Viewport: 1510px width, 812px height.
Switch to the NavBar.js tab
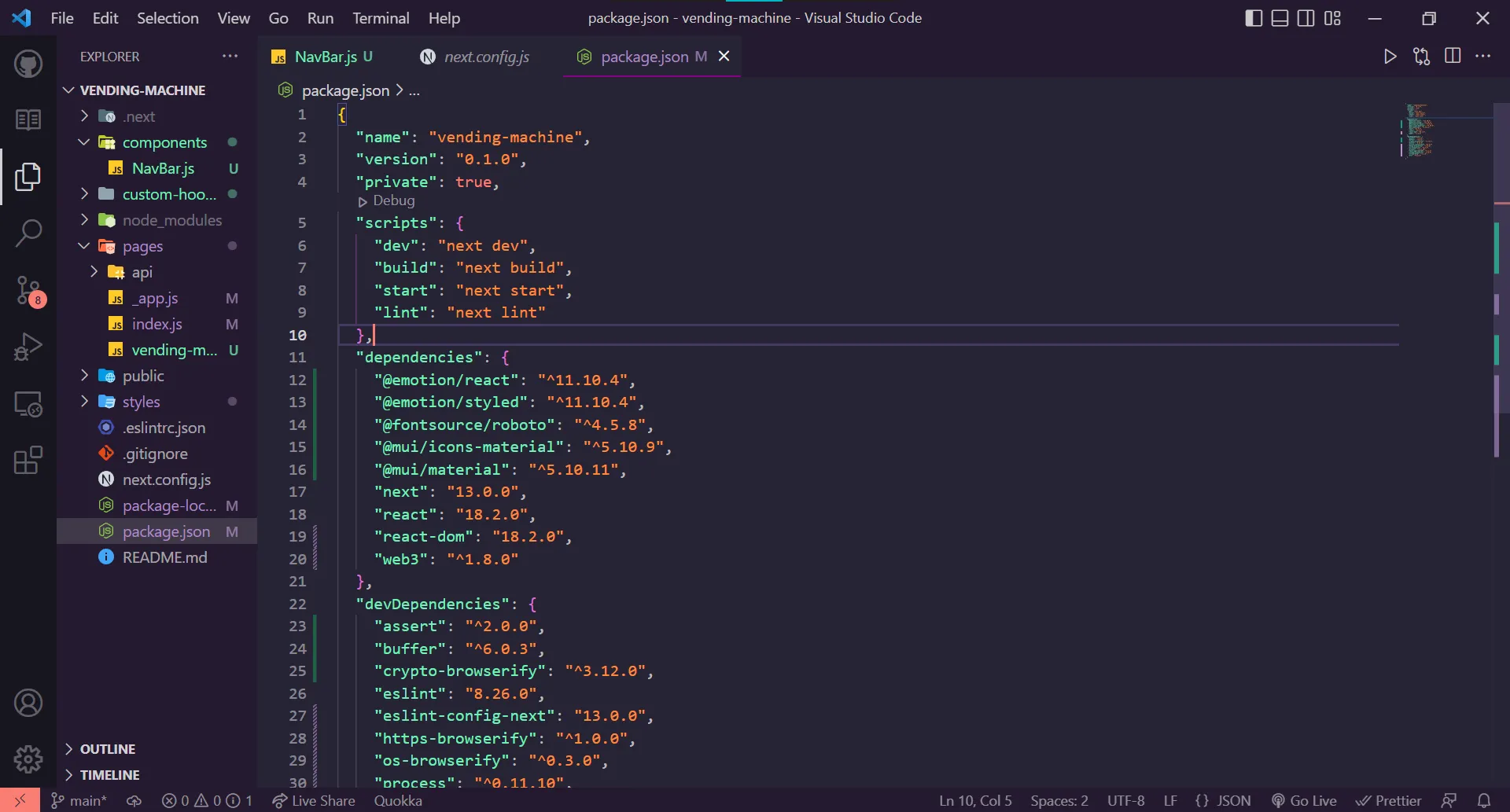(x=325, y=57)
